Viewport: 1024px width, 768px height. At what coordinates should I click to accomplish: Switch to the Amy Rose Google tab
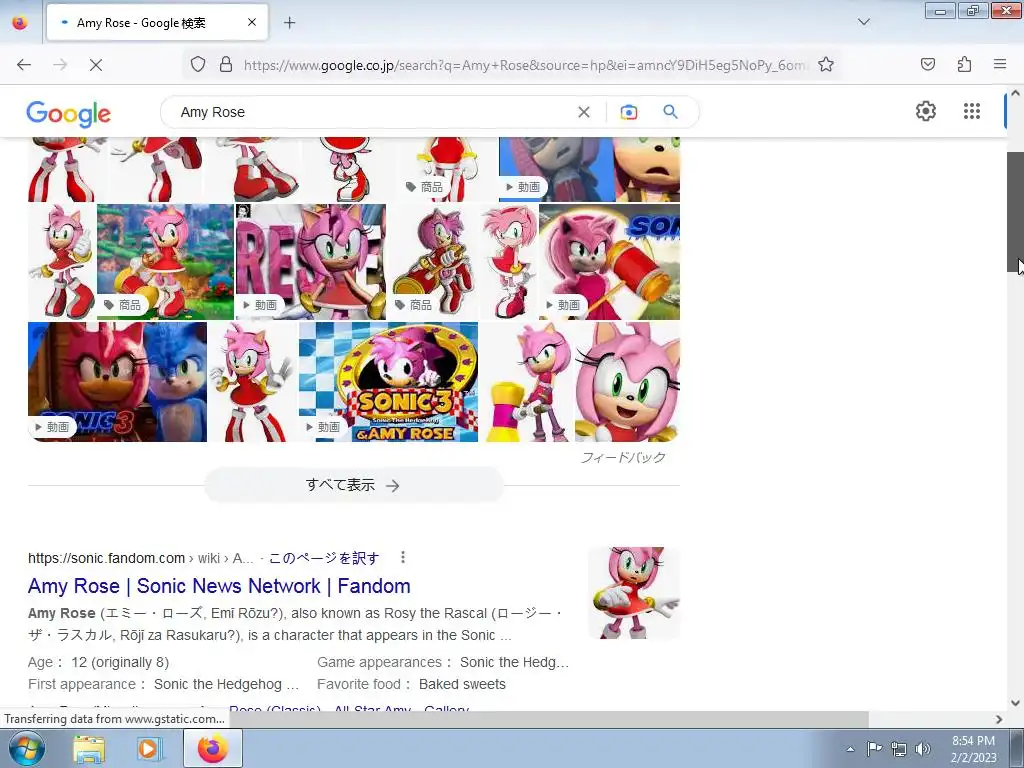tap(157, 23)
